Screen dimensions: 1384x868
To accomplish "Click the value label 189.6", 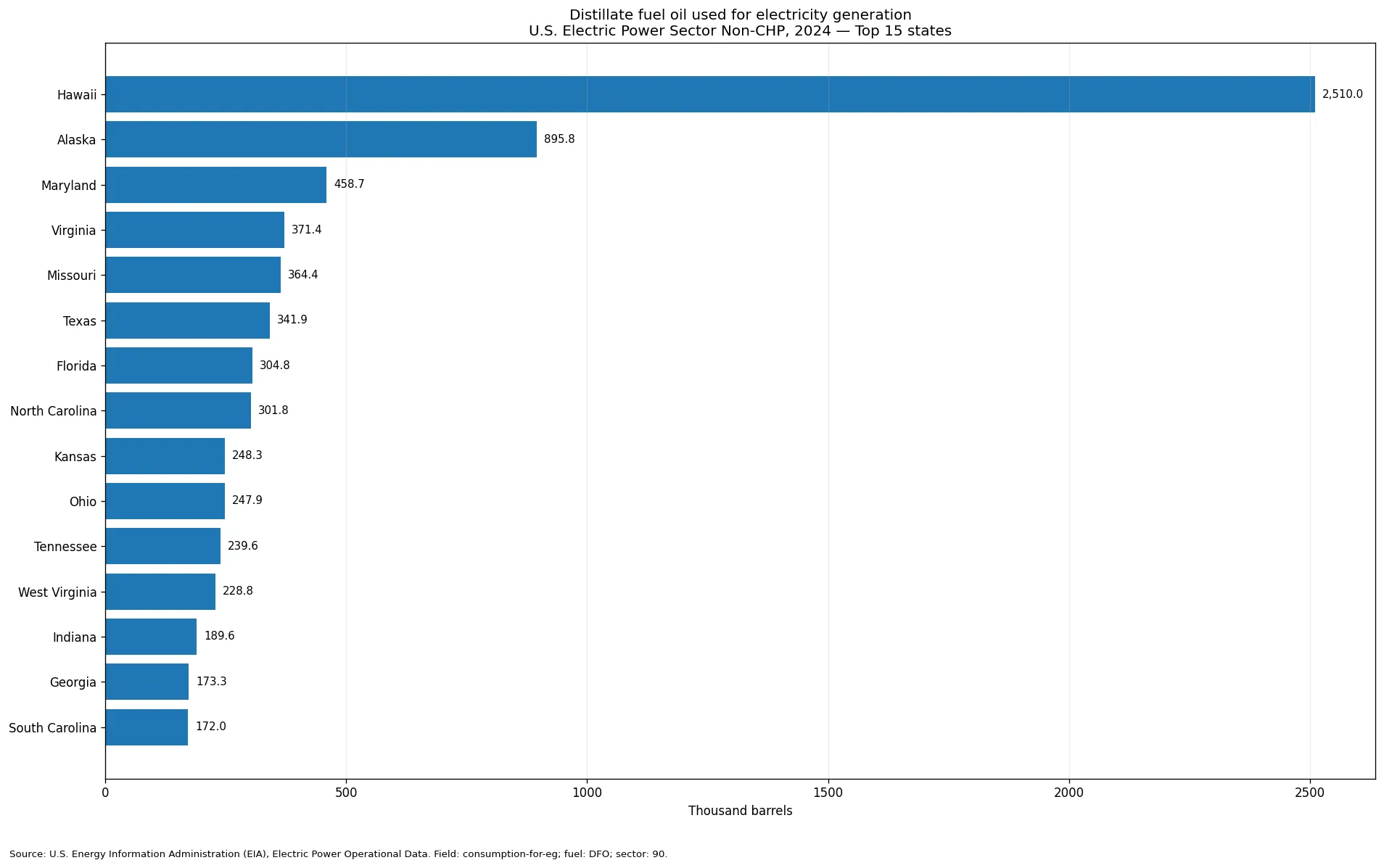I will click(x=219, y=636).
